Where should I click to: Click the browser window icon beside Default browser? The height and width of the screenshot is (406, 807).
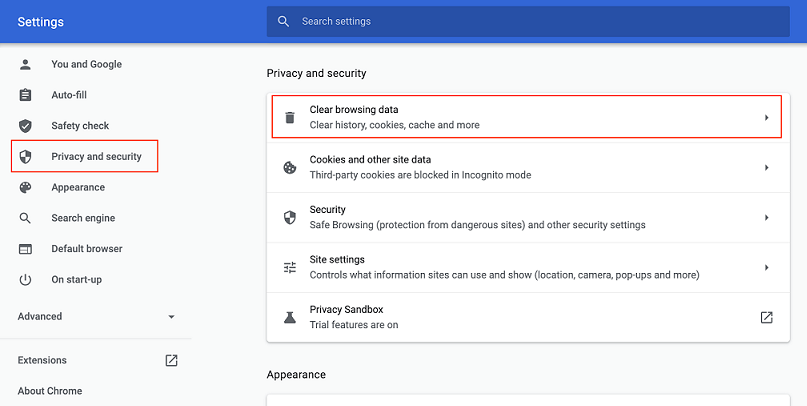25,249
